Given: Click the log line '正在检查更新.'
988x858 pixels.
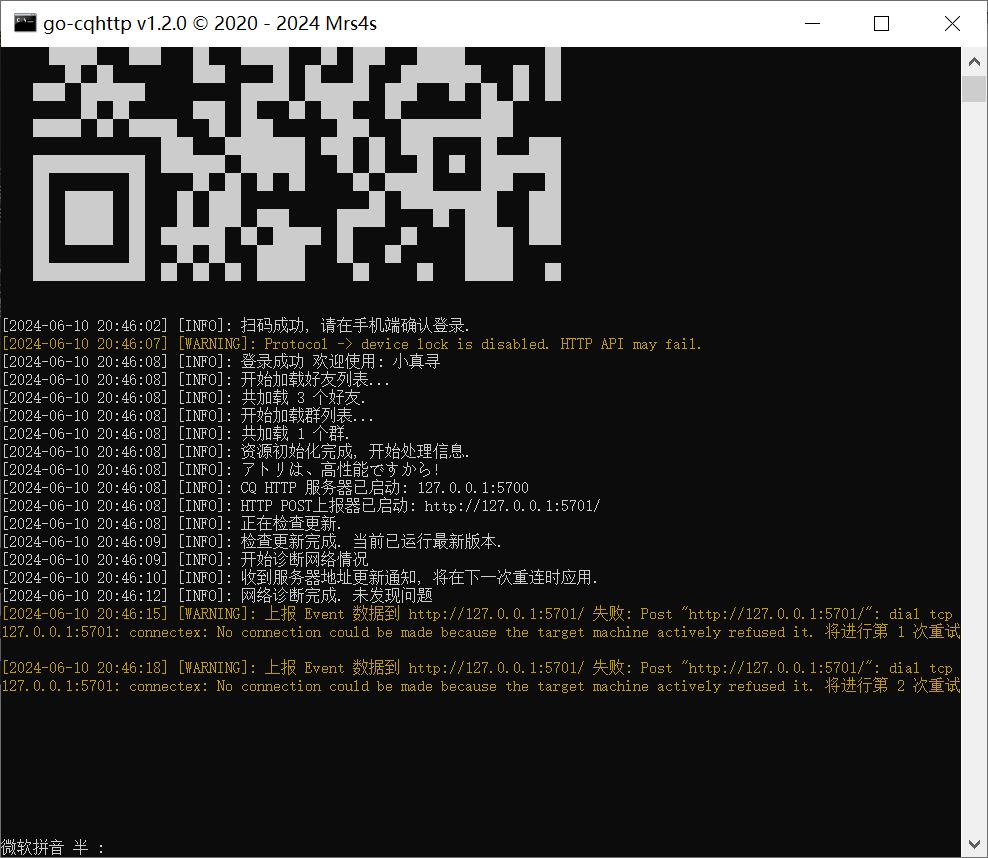Looking at the screenshot, I should [291, 523].
